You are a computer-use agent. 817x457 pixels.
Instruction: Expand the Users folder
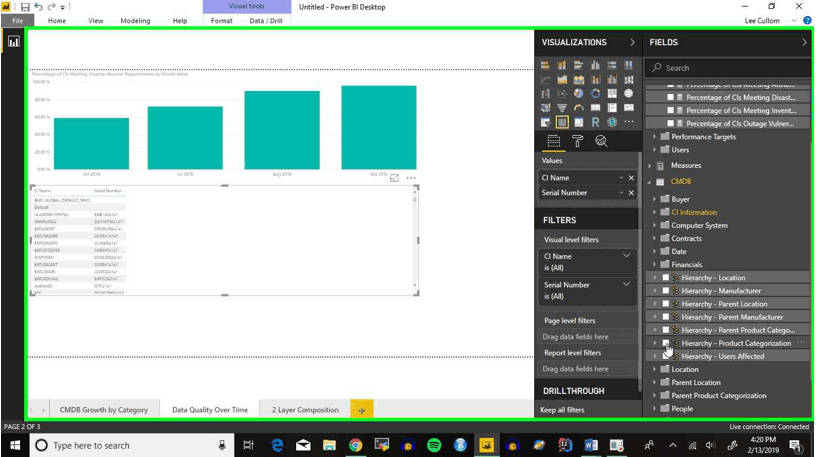coord(654,150)
